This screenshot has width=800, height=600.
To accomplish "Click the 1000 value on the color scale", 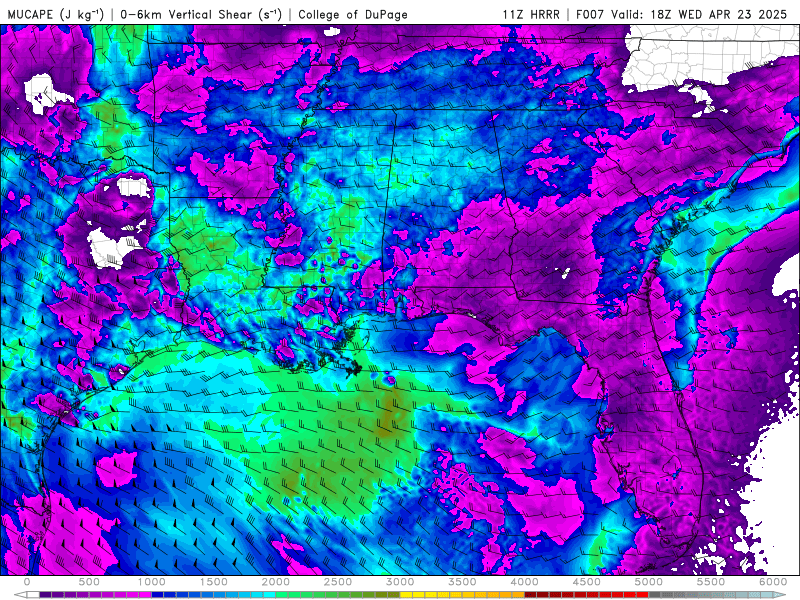I will click(x=152, y=582).
